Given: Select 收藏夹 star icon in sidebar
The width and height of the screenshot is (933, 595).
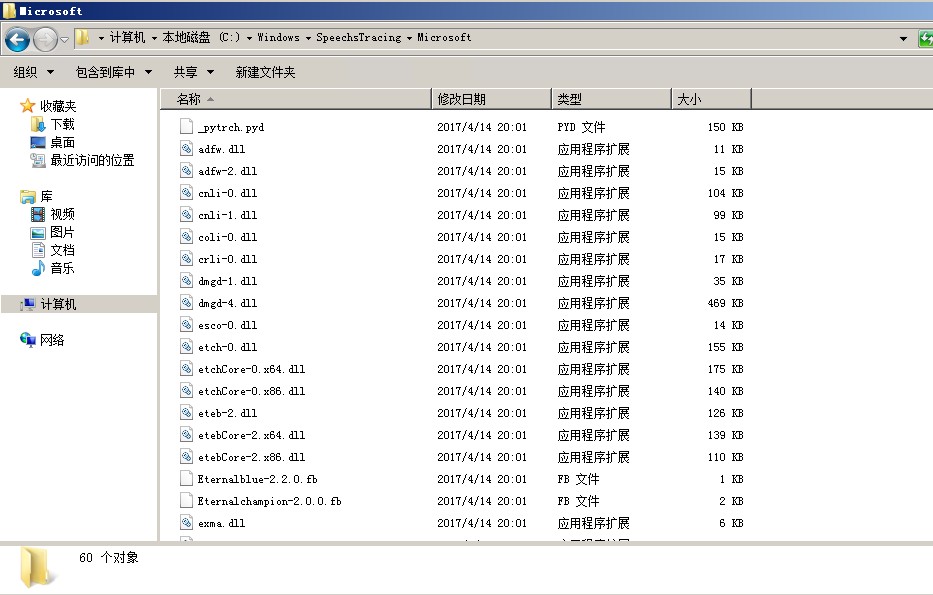Looking at the screenshot, I should tap(27, 106).
